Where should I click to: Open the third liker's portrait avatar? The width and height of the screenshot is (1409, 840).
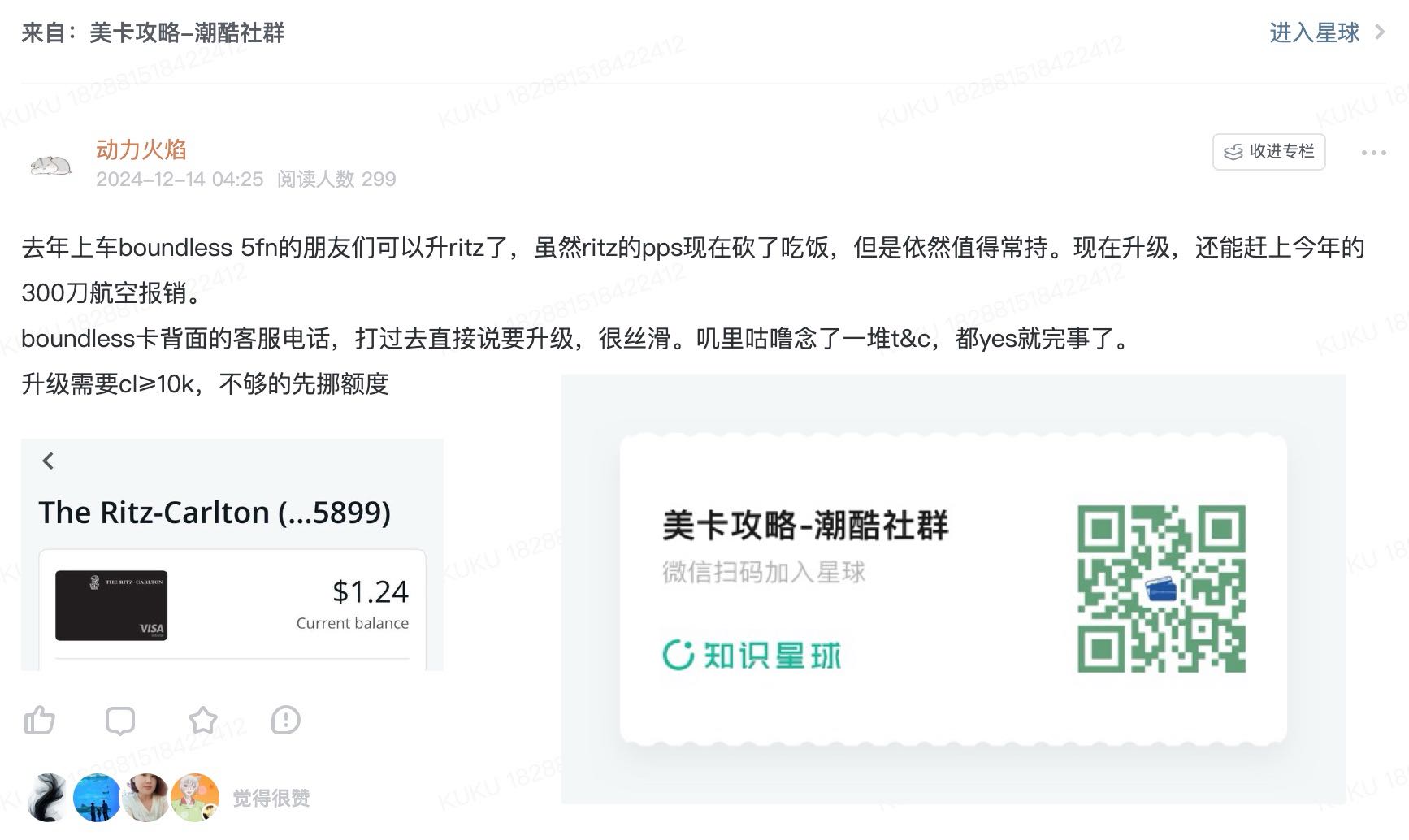pos(145,798)
